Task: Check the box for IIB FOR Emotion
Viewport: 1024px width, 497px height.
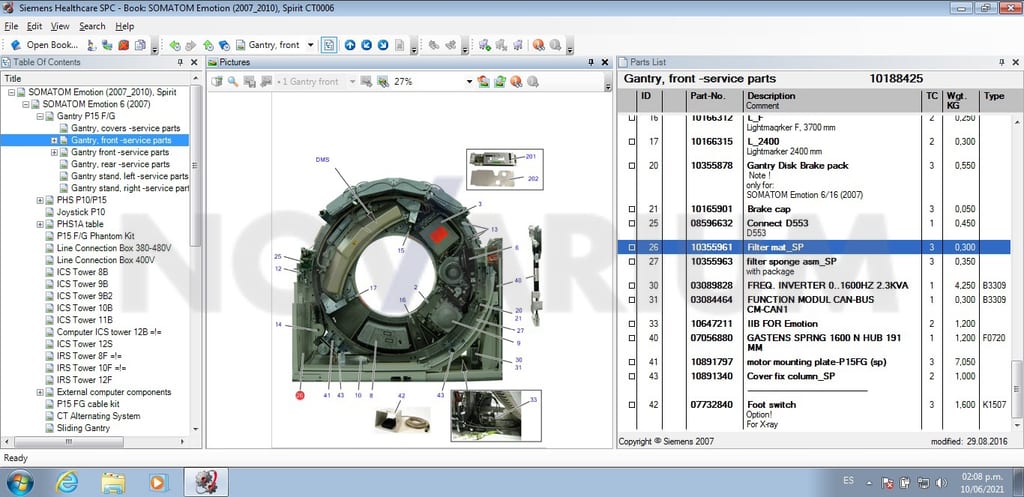Action: click(x=632, y=324)
